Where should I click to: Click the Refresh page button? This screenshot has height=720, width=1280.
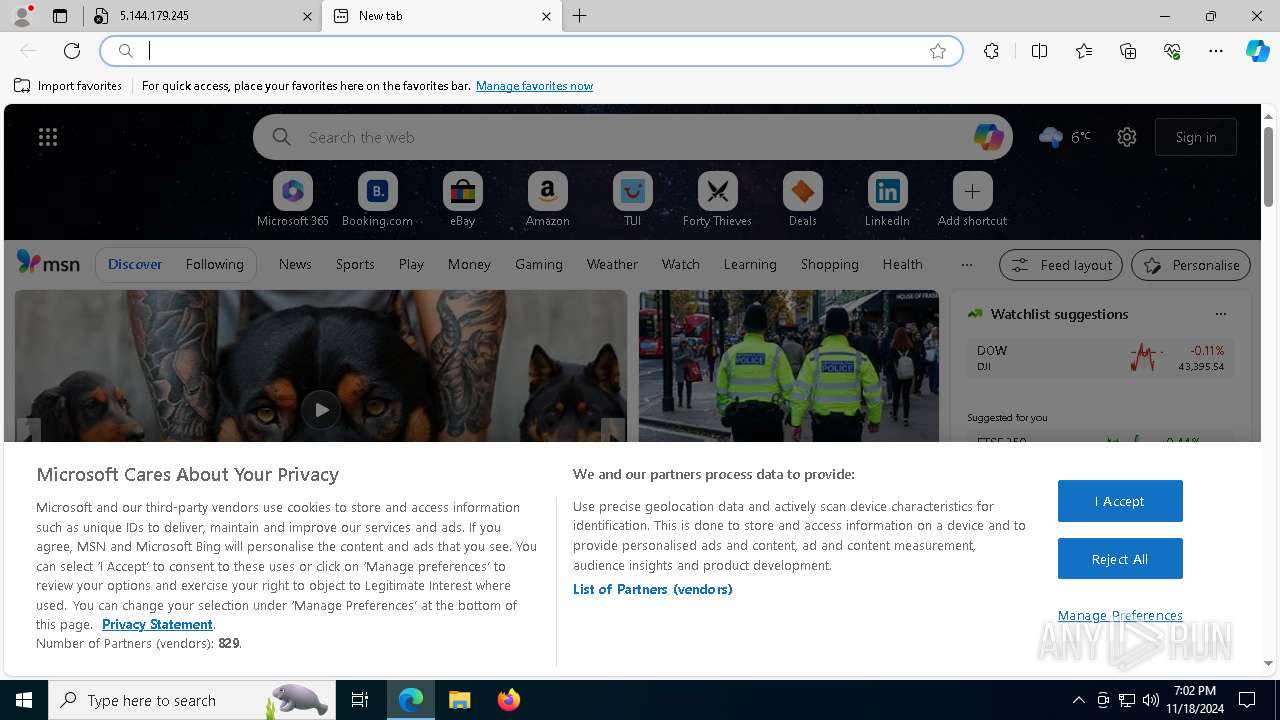pyautogui.click(x=72, y=51)
